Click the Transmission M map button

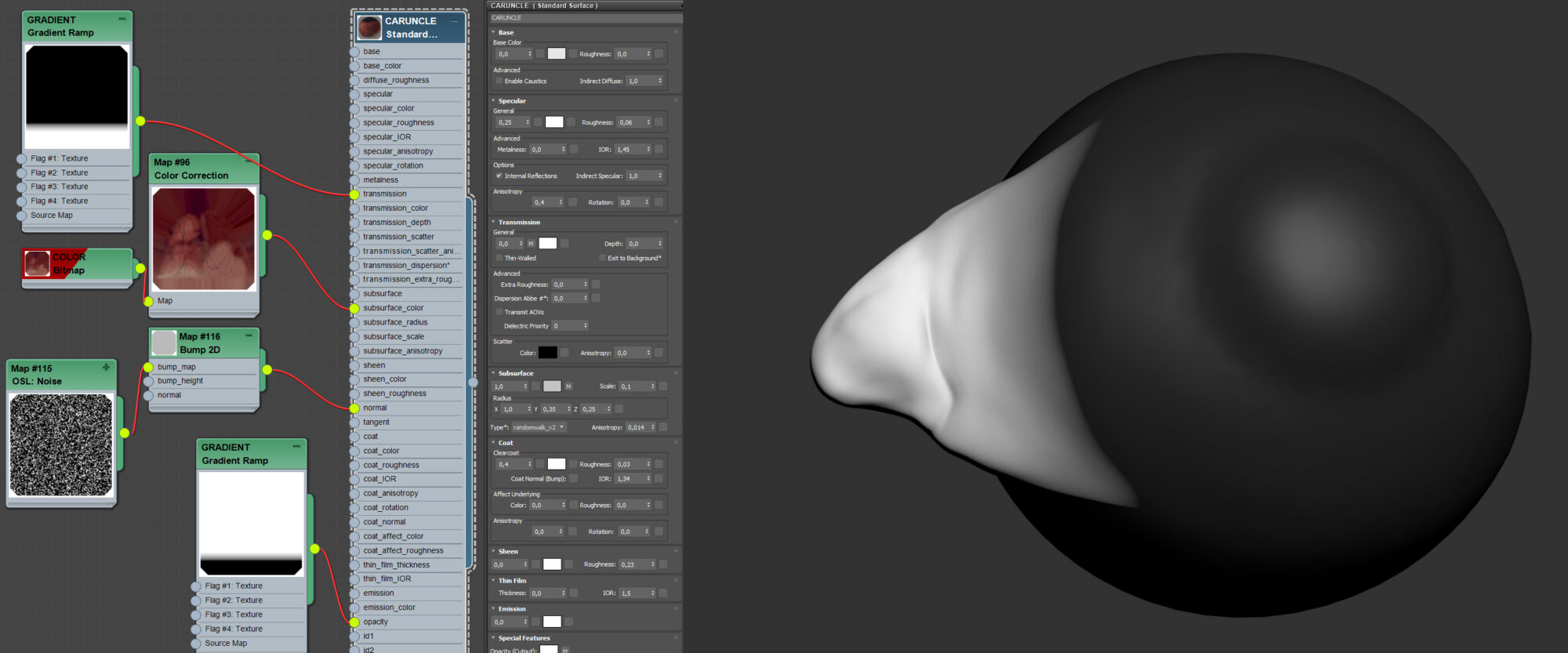click(x=531, y=244)
